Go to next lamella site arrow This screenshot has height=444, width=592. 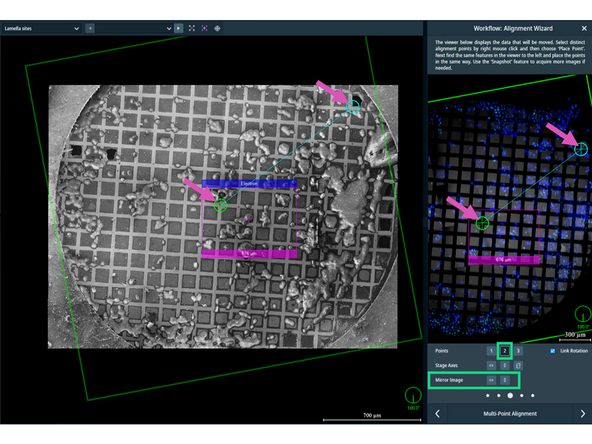click(x=178, y=28)
